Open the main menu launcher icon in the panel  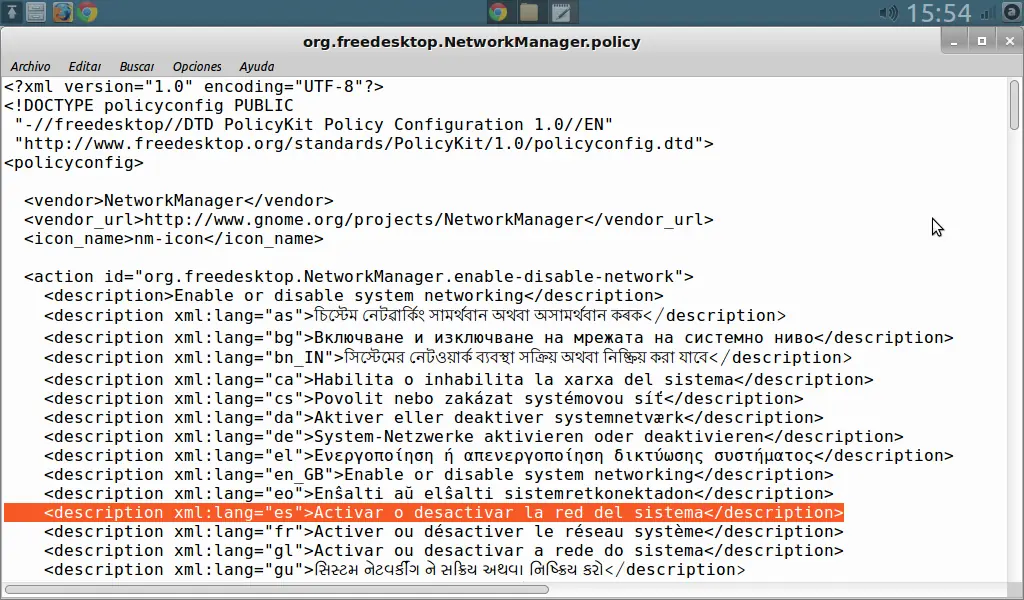(12, 12)
